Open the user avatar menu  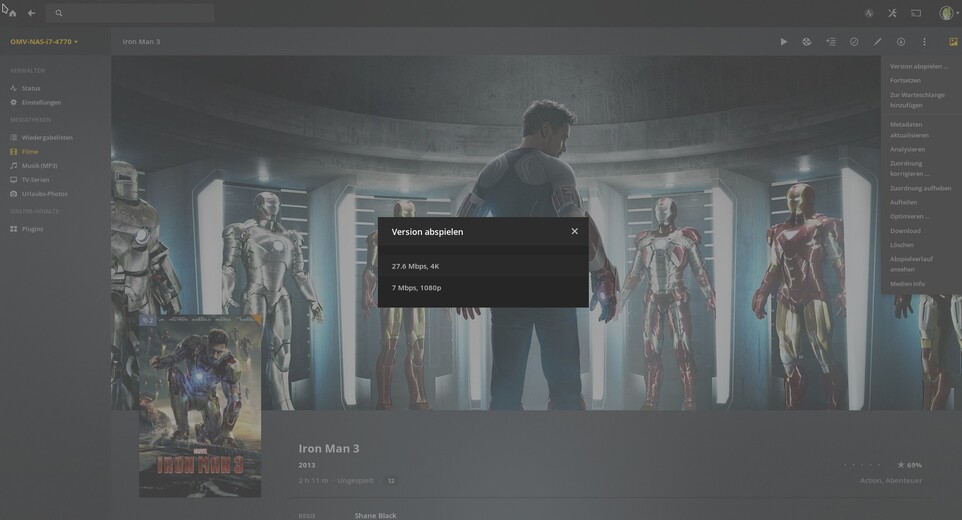point(946,13)
